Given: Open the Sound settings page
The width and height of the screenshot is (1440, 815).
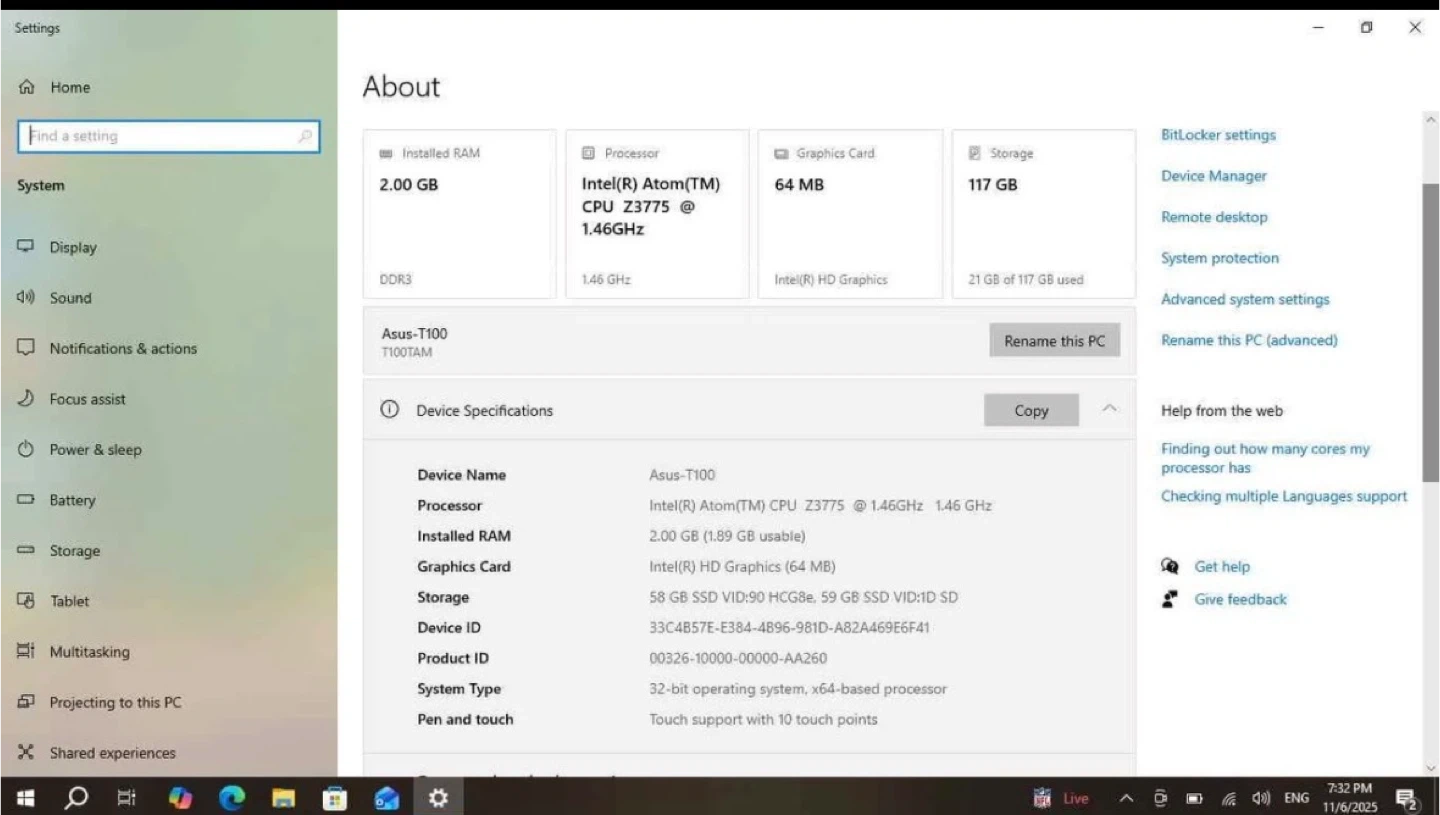Looking at the screenshot, I should 70,298.
